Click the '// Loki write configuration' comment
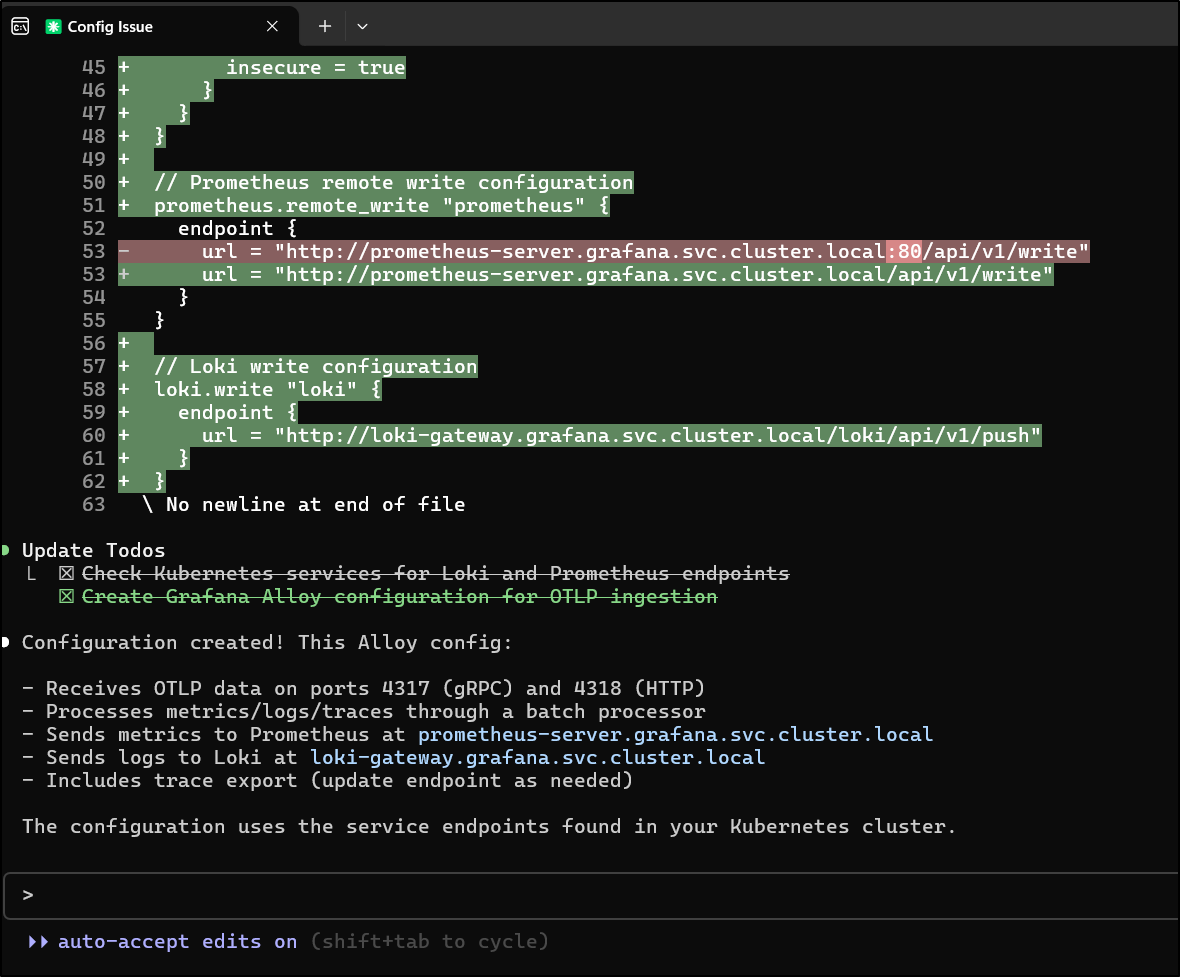Image resolution: width=1180 pixels, height=977 pixels. pyautogui.click(x=315, y=367)
